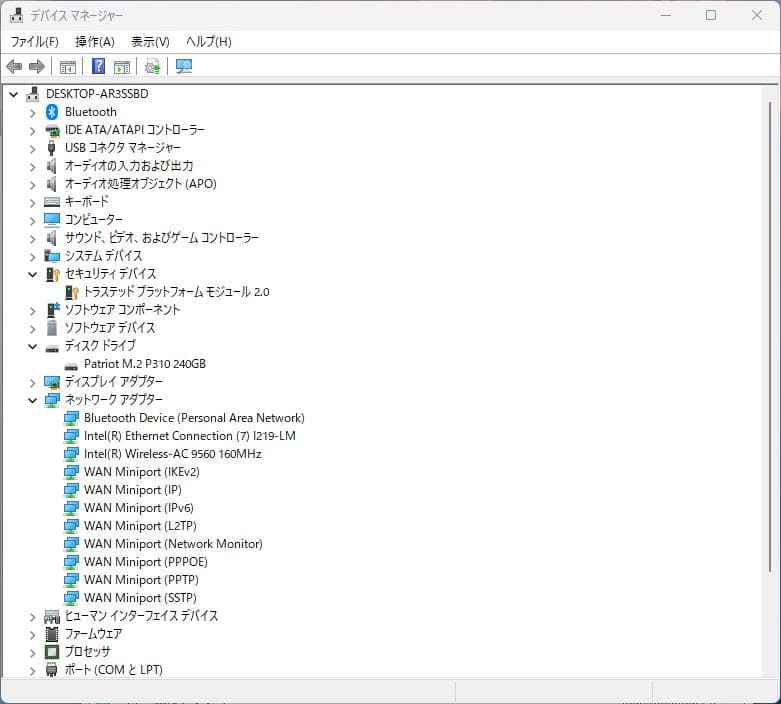Select Bluetooth Device (Personal Area Network)

tap(194, 418)
